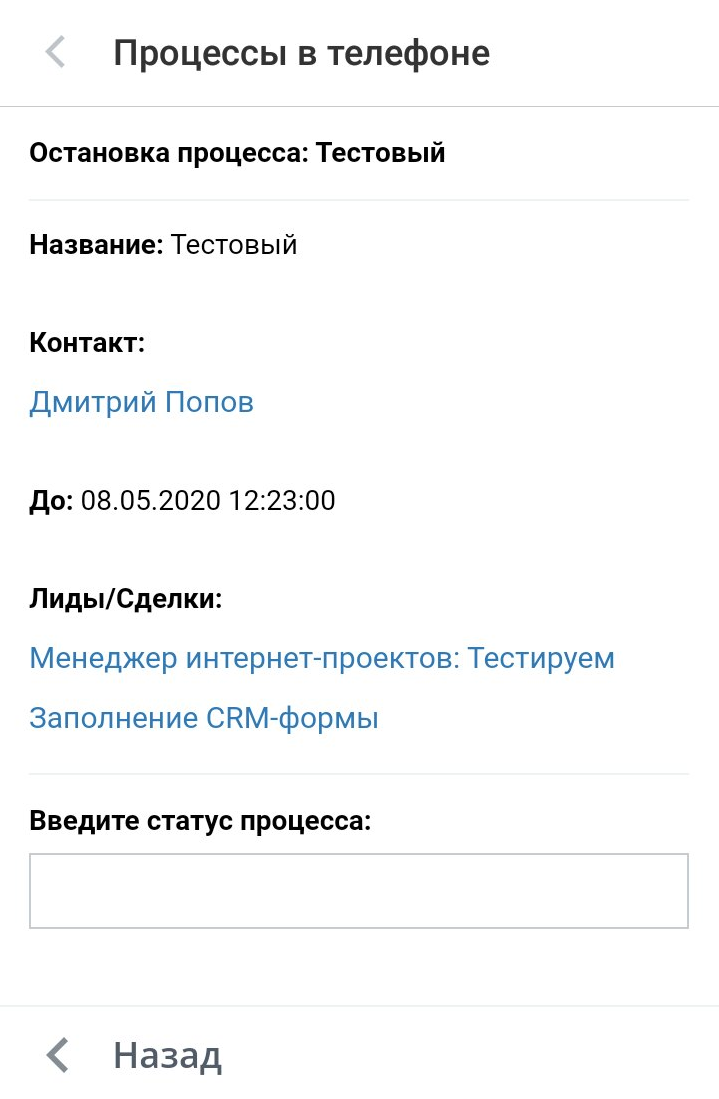Click the Лиды/Сделки: section label
The width and height of the screenshot is (719, 1099).
coord(125,599)
